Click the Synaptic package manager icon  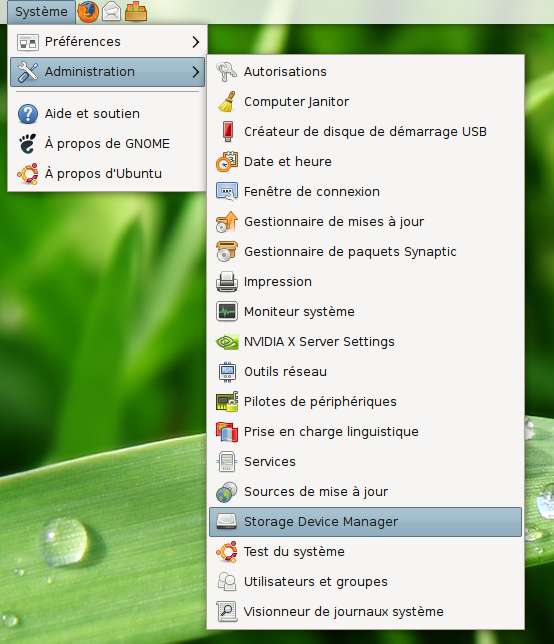coord(227,252)
